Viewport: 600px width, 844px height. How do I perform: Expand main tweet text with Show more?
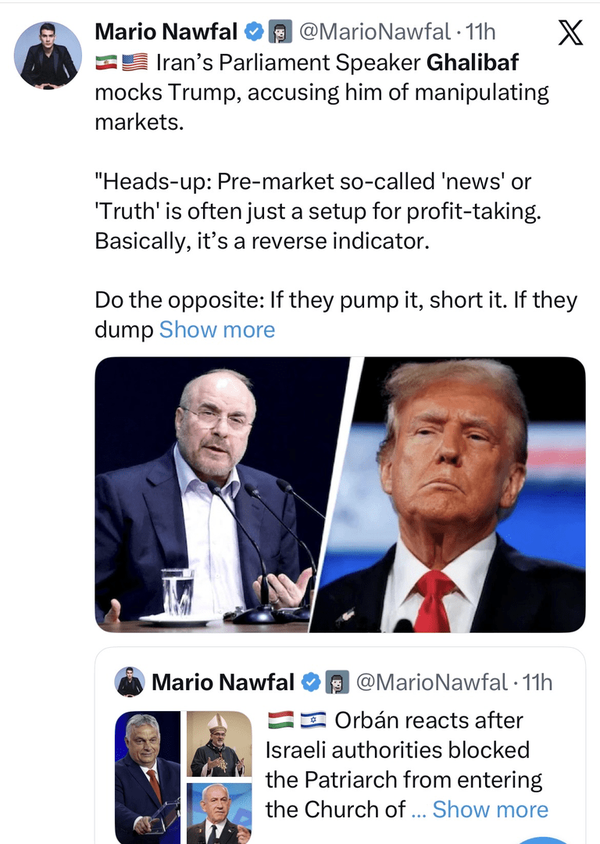(x=217, y=329)
